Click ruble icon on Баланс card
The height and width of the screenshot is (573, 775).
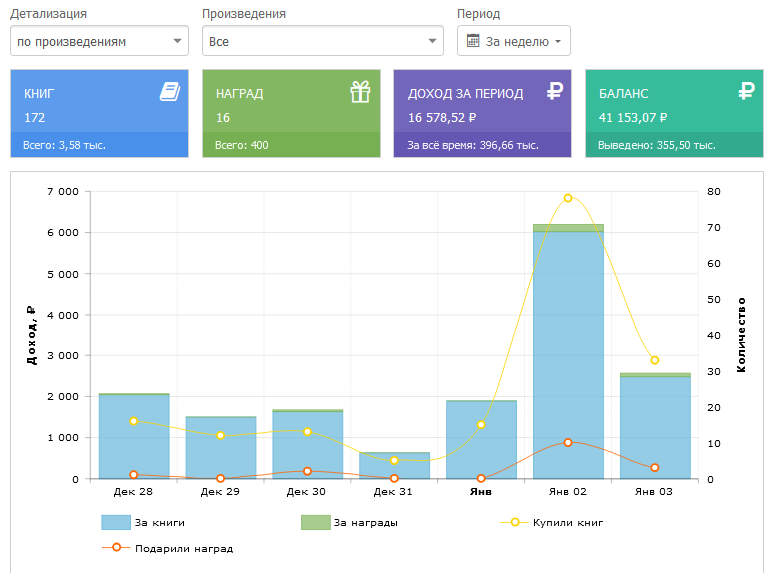pos(746,92)
